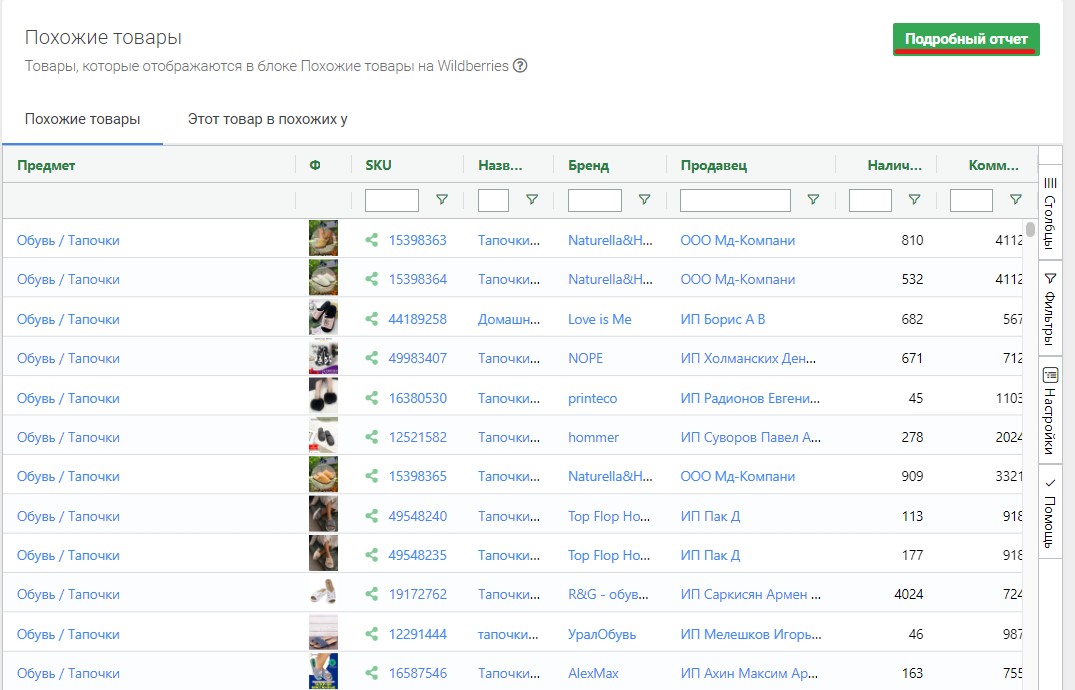Click share icon next to SKU 44189258
Viewport: 1075px width, 690px height.
coord(372,319)
